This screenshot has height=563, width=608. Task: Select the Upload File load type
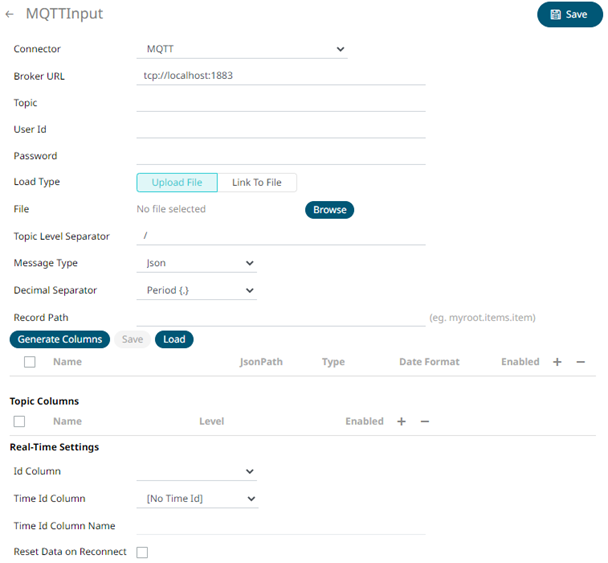[177, 183]
